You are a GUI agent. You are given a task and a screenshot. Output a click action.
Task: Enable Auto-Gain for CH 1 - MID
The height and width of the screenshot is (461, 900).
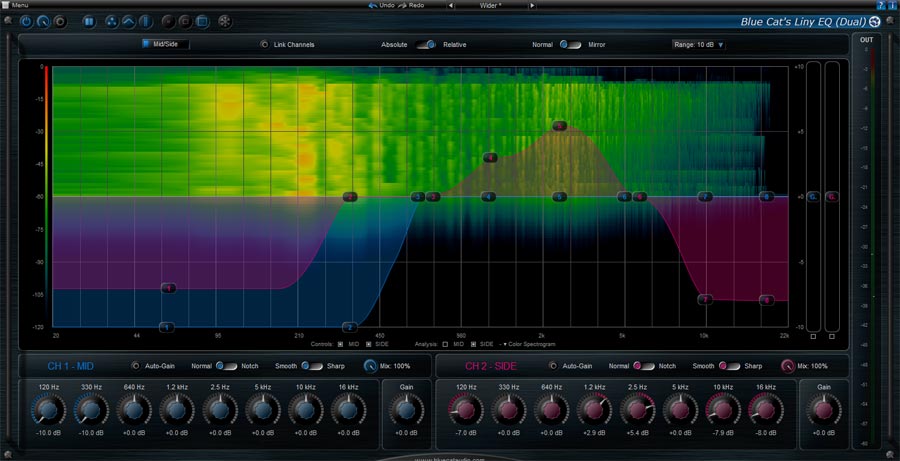[x=135, y=366]
